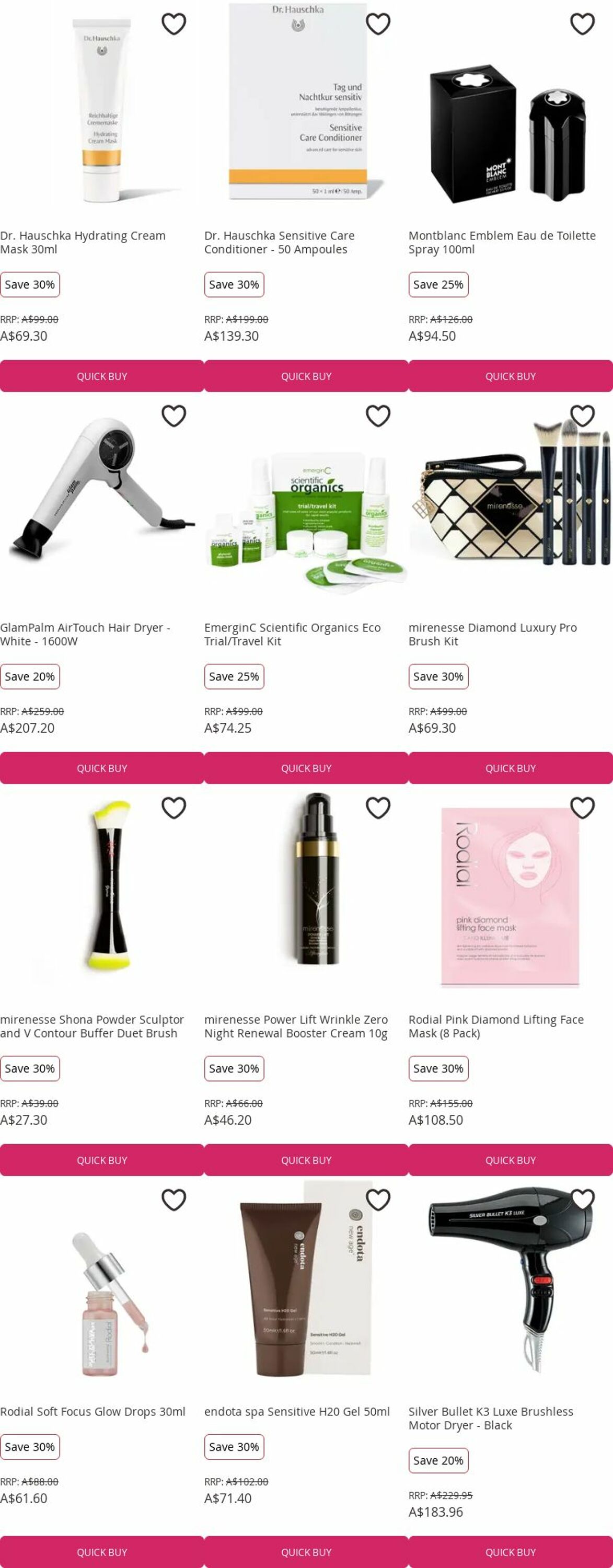Open Rodial Pink Diamond Lifting Face Mask link
613x1568 pixels.
(x=496, y=1027)
